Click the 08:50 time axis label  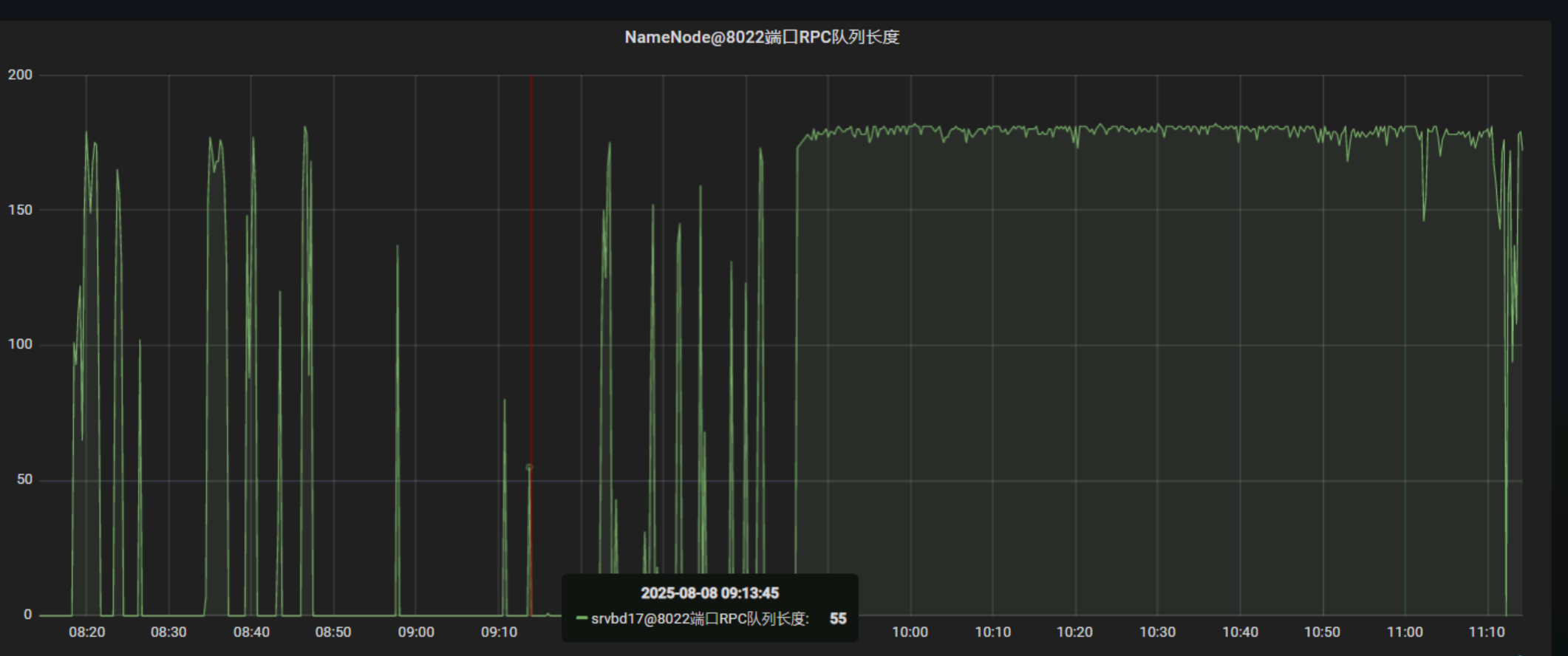(x=333, y=632)
